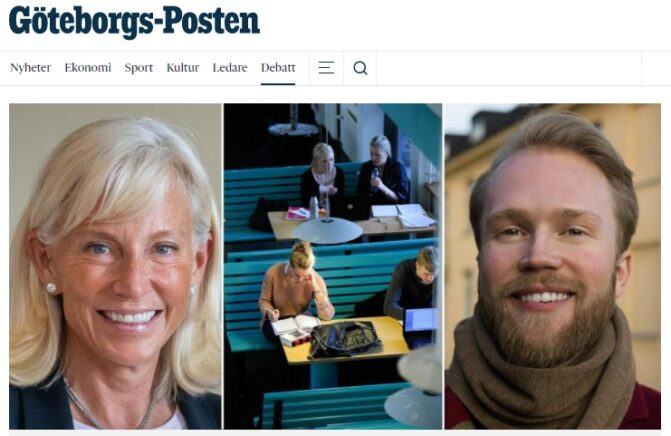The image size is (671, 436).
Task: Click the black bag on yellow table
Action: pyautogui.click(x=344, y=338)
